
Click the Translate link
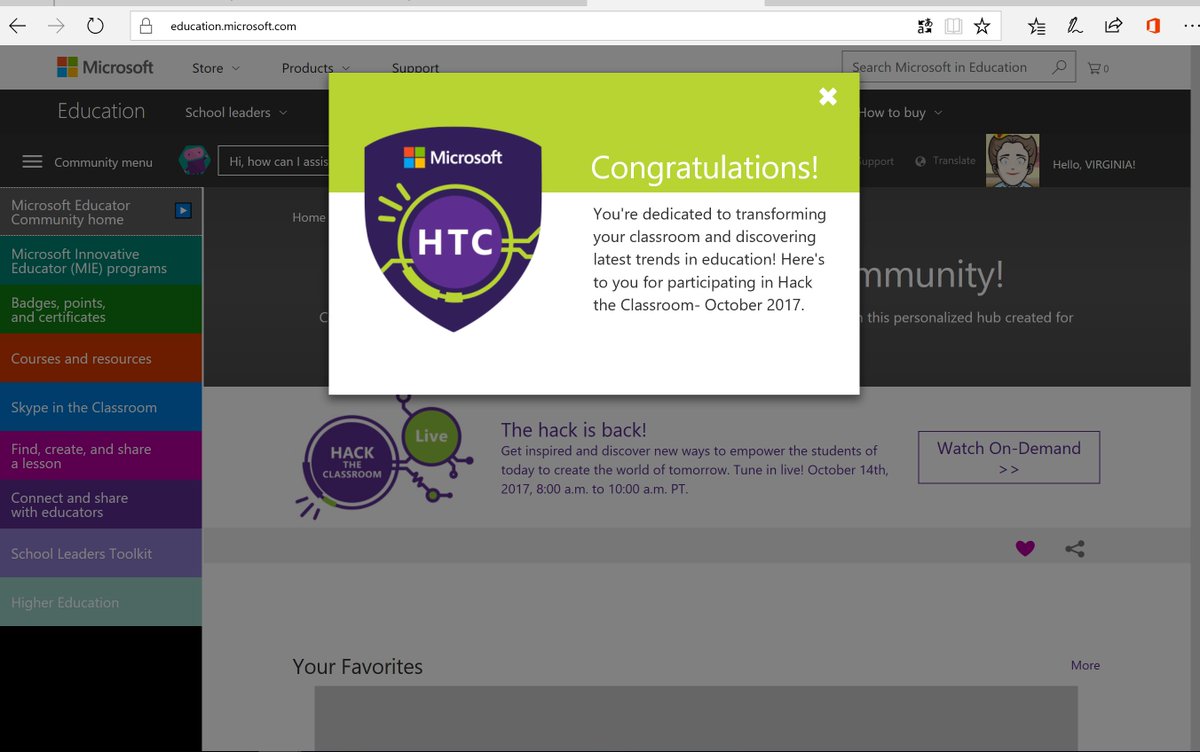tap(954, 160)
